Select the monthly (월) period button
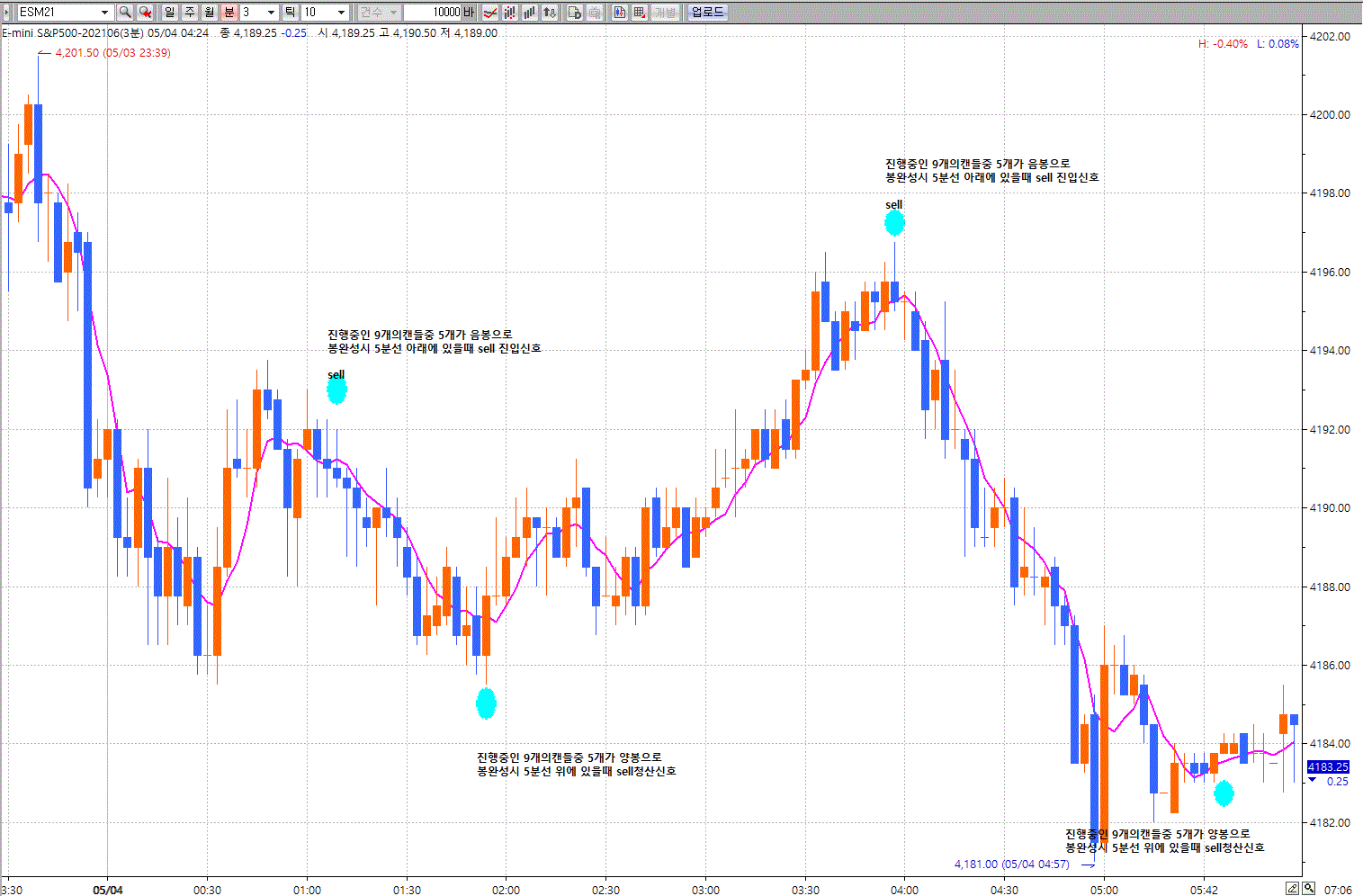1363x896 pixels. pos(210,12)
